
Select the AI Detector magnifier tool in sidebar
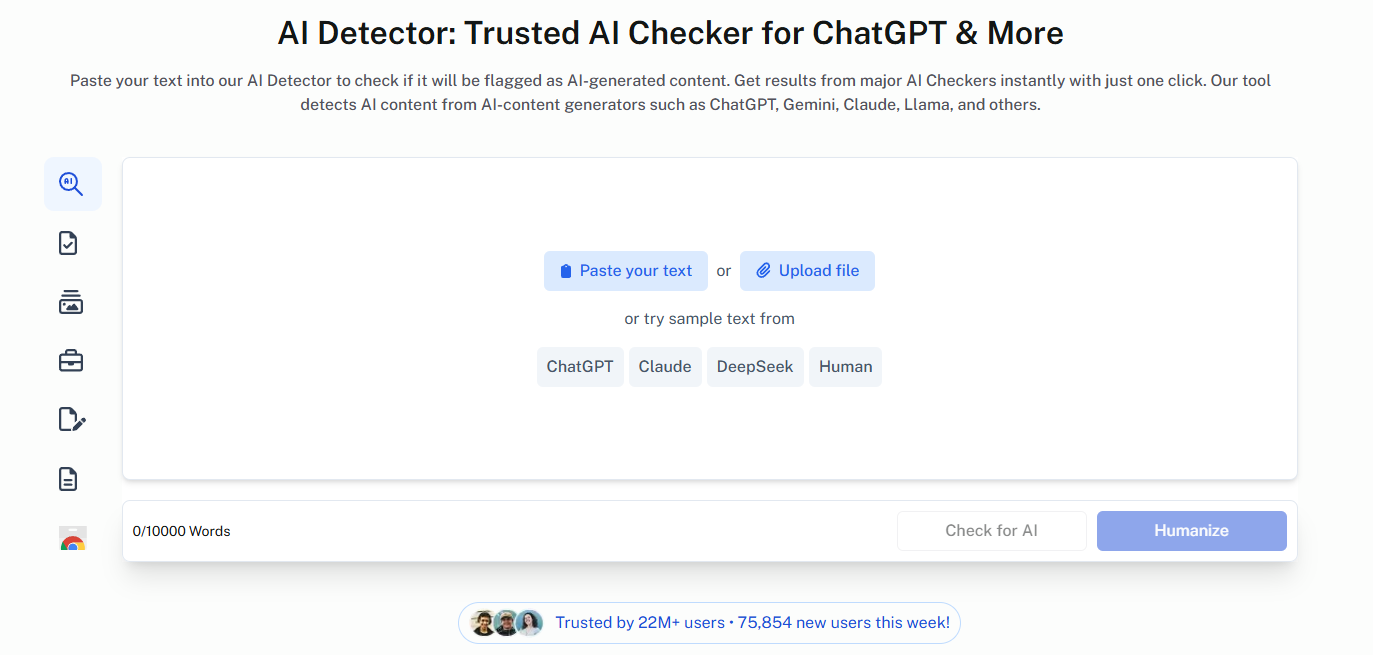[x=72, y=184]
